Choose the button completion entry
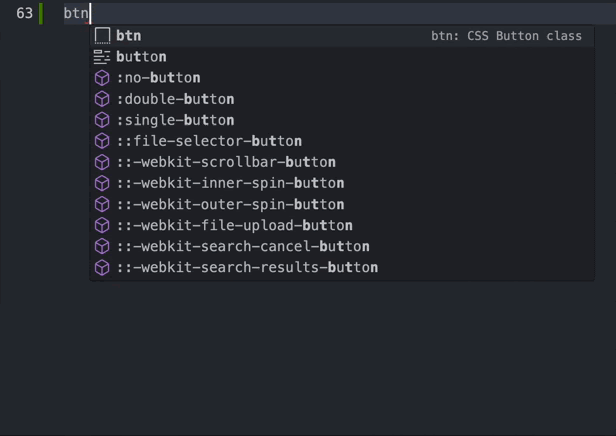 click(x=141, y=57)
